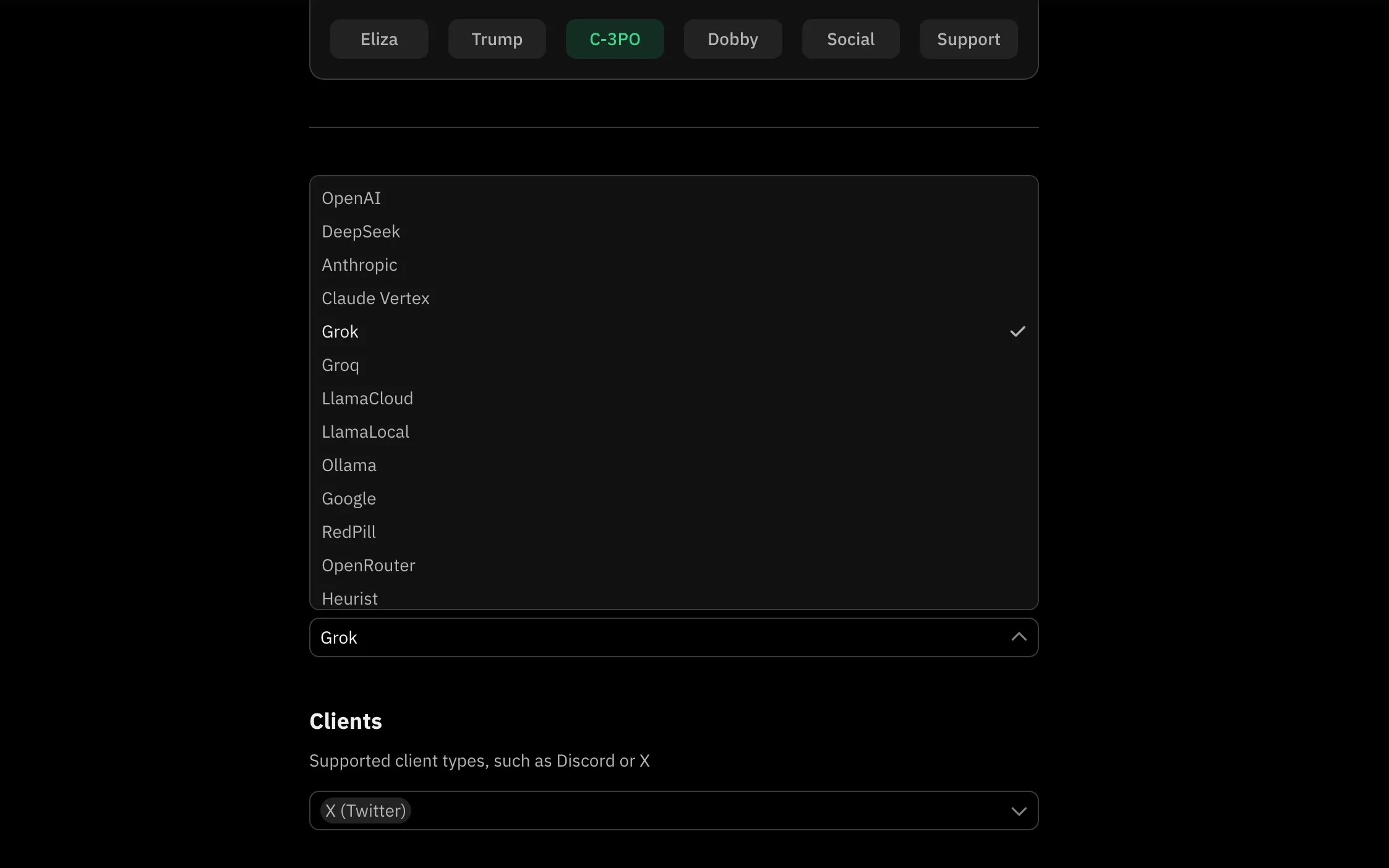This screenshot has height=868, width=1389.
Task: Select Anthropic as the model provider
Action: [x=359, y=264]
